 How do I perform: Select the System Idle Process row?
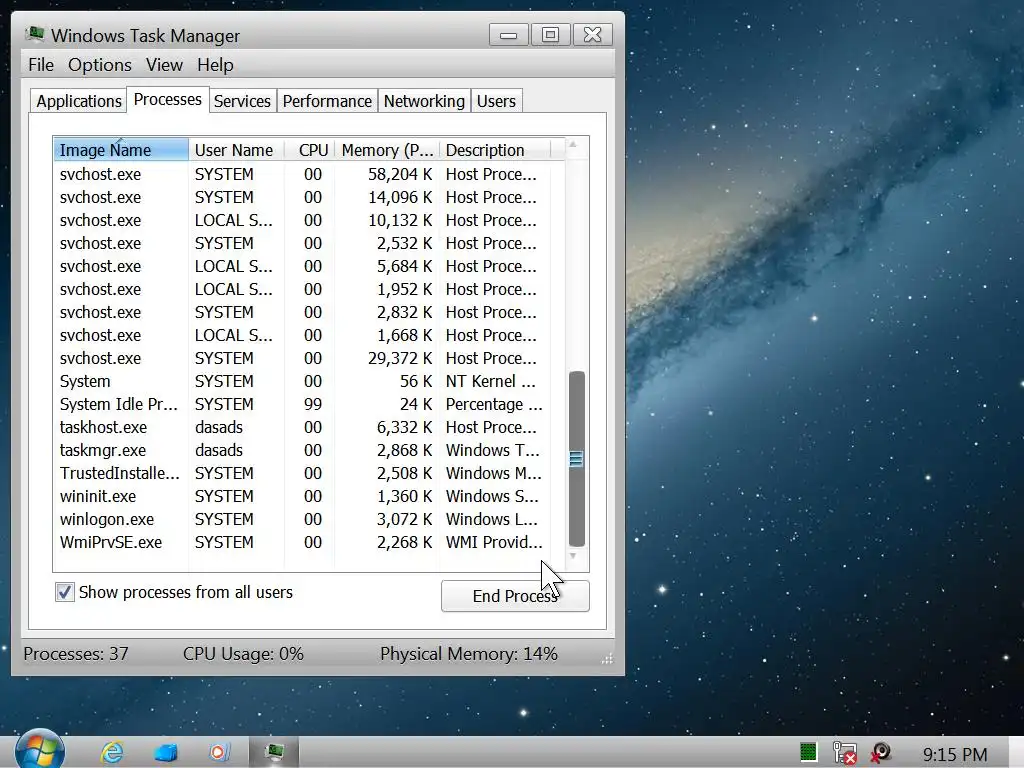[x=302, y=404]
